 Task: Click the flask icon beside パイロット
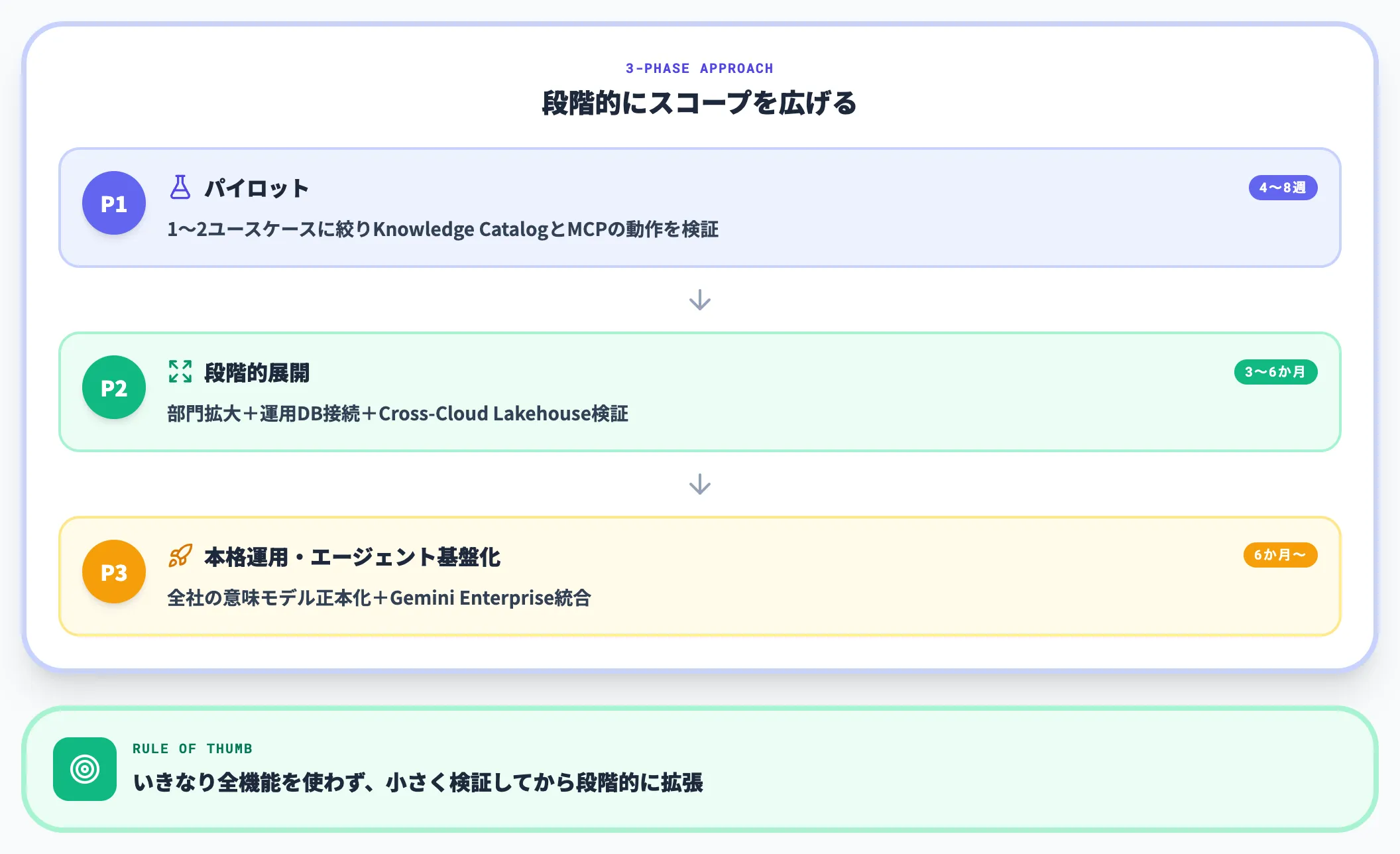point(180,188)
